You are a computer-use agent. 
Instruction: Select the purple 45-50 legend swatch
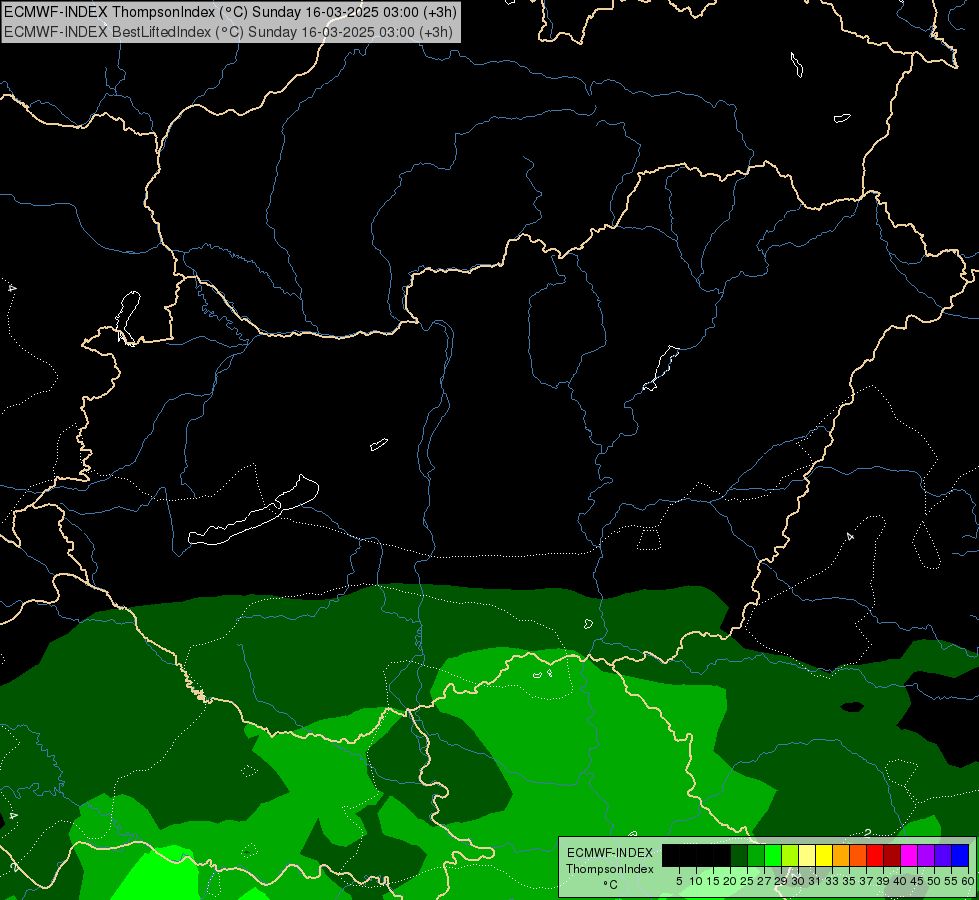(926, 855)
